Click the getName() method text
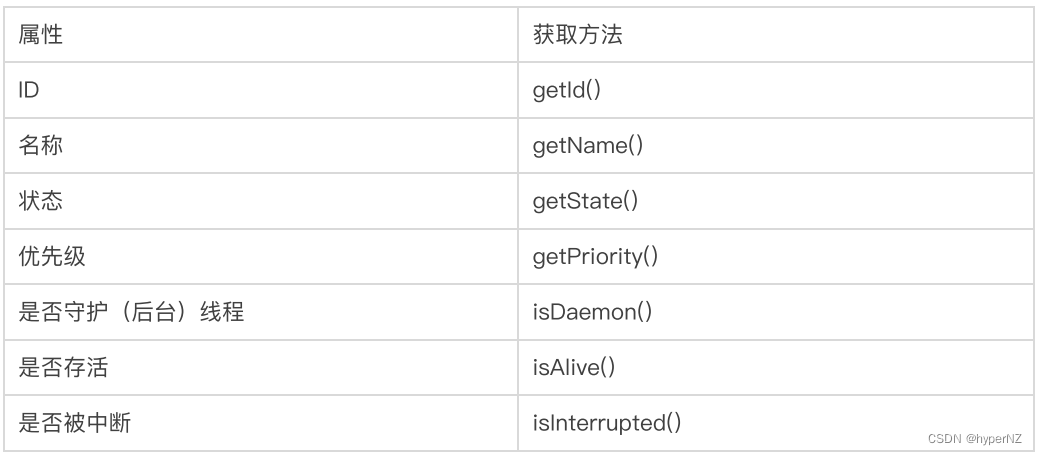The height and width of the screenshot is (455, 1037). (587, 145)
